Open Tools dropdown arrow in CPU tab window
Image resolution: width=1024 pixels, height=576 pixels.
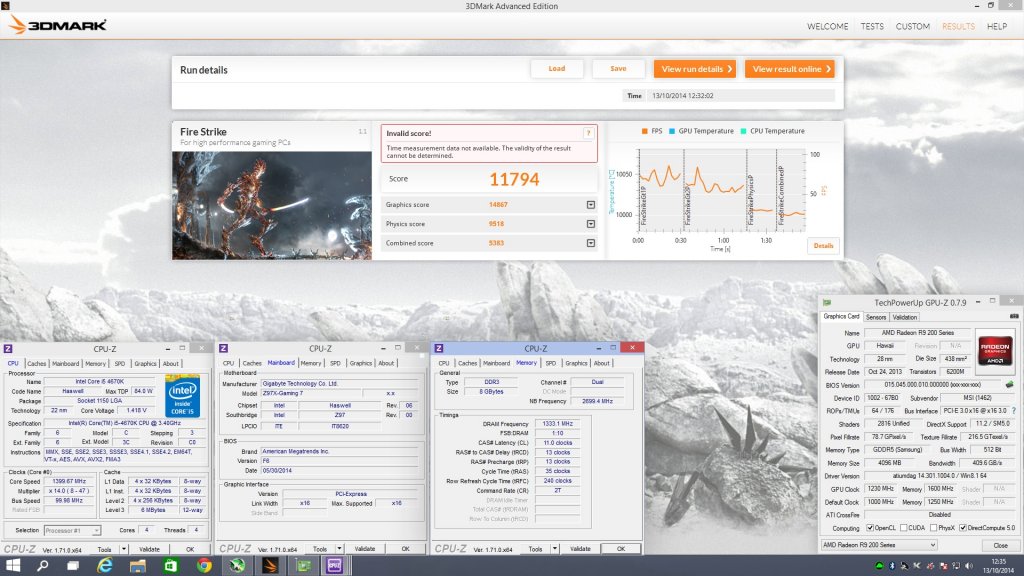coord(123,549)
